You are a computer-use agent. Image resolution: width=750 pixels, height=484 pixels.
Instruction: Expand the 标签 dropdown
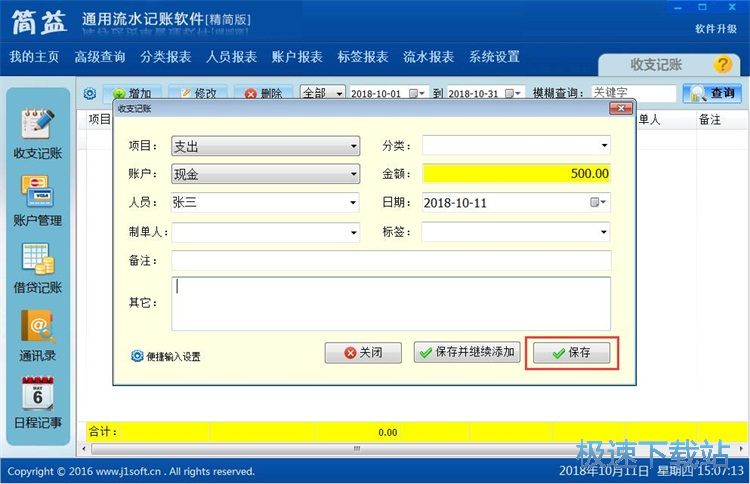point(604,232)
